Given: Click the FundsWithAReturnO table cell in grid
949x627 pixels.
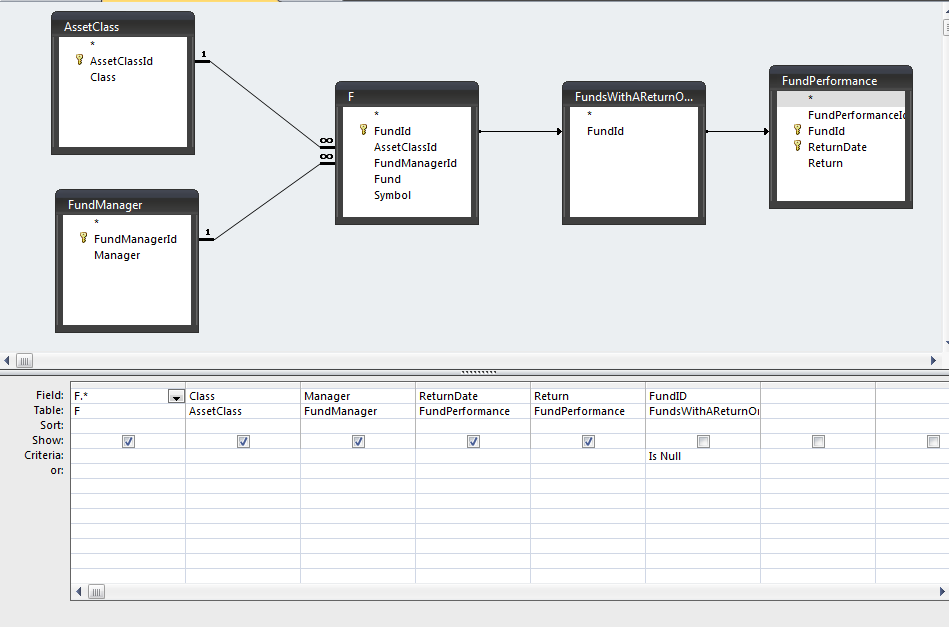Looking at the screenshot, I should pos(703,411).
